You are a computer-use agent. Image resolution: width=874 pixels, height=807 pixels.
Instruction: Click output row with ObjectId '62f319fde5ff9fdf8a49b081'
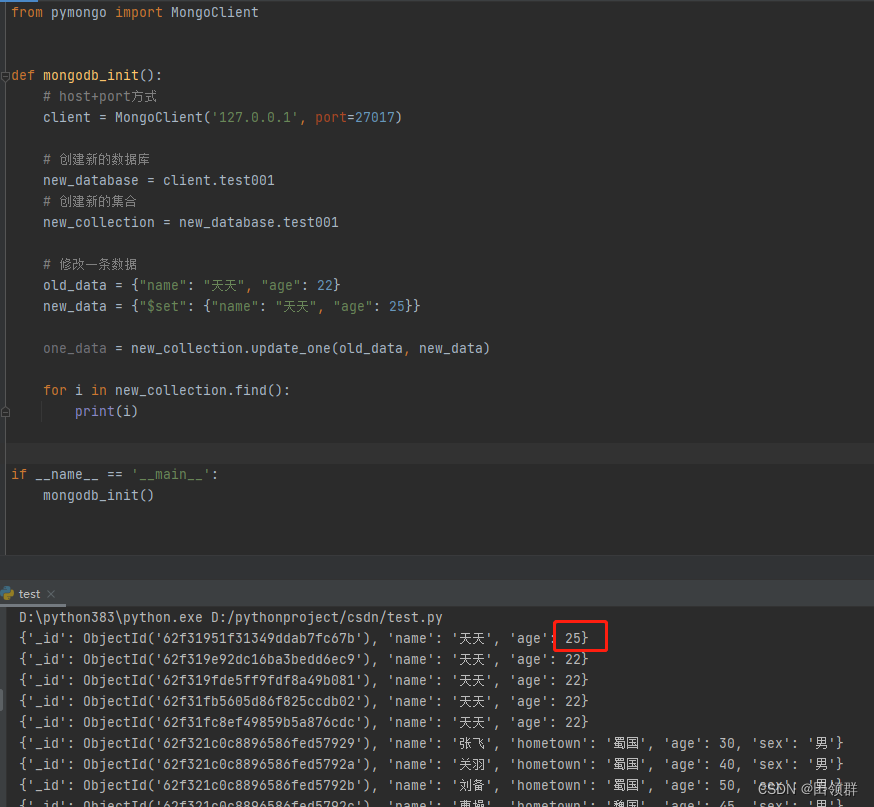[x=304, y=680]
